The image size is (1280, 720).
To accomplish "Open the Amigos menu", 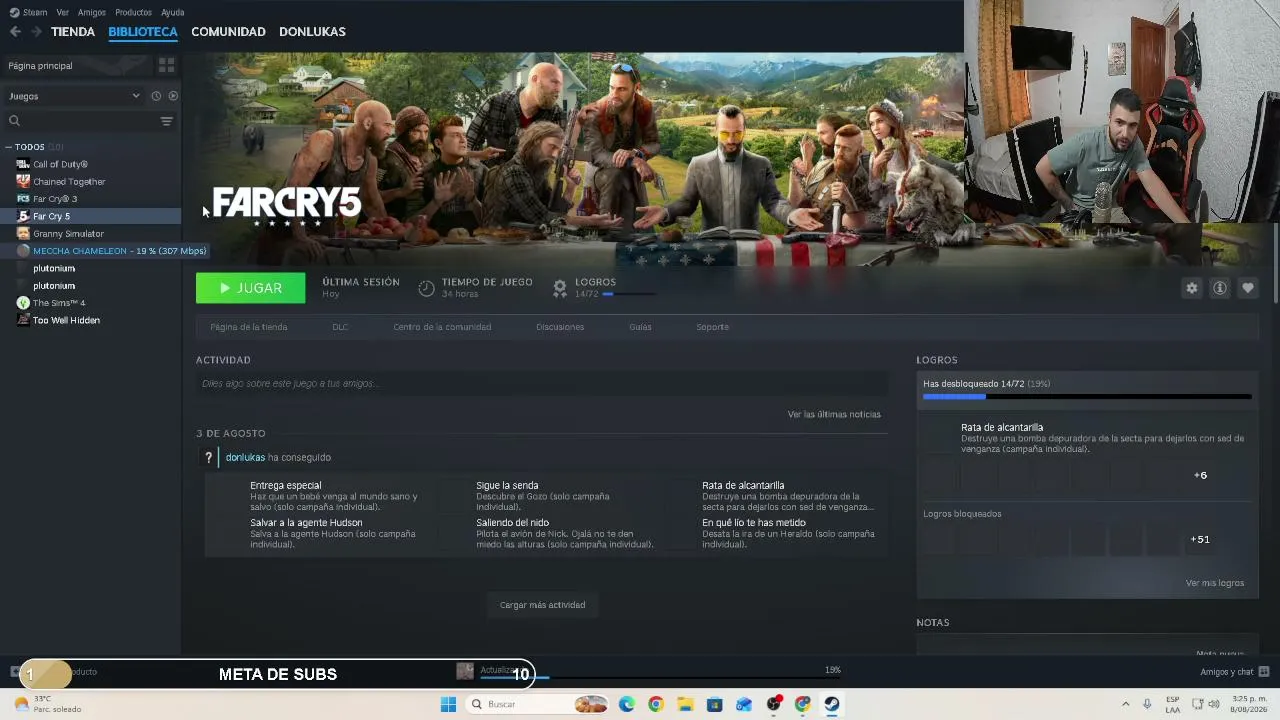I will click(92, 12).
